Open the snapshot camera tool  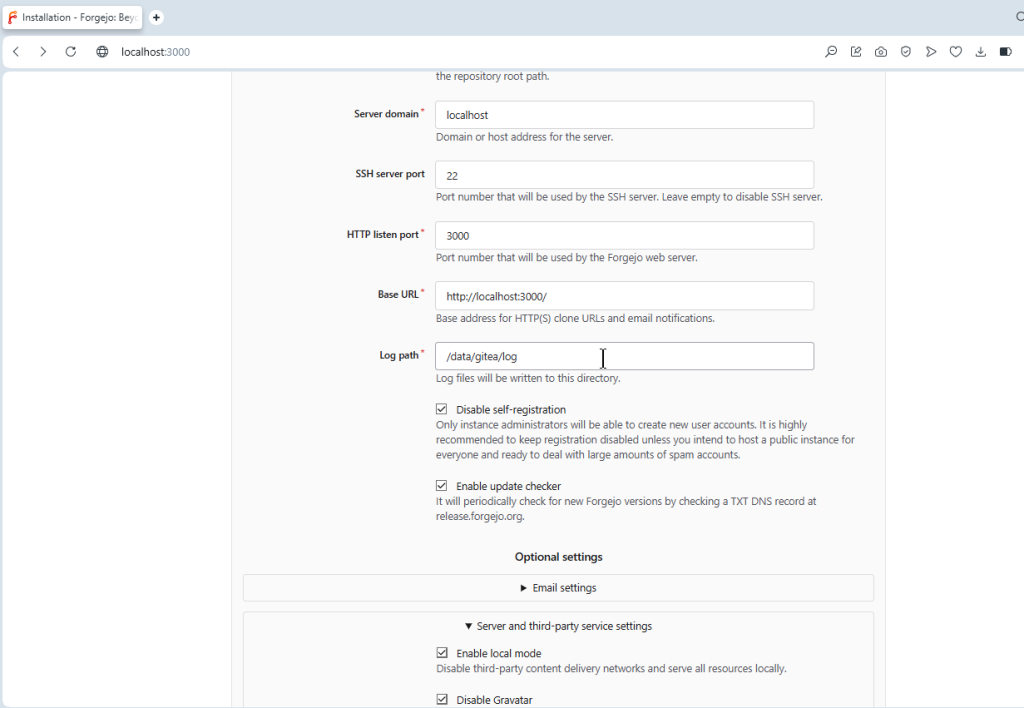881,52
